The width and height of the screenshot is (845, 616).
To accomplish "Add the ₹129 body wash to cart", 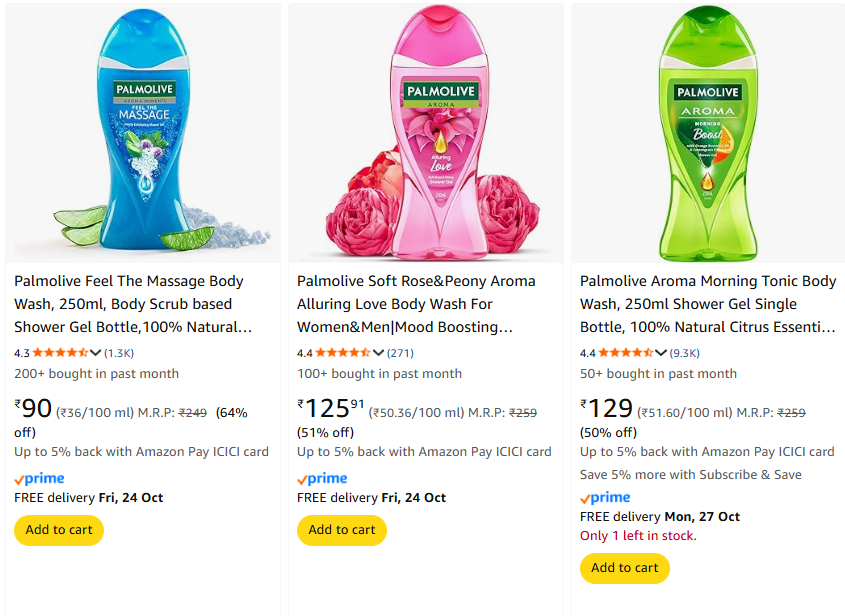I will (625, 568).
